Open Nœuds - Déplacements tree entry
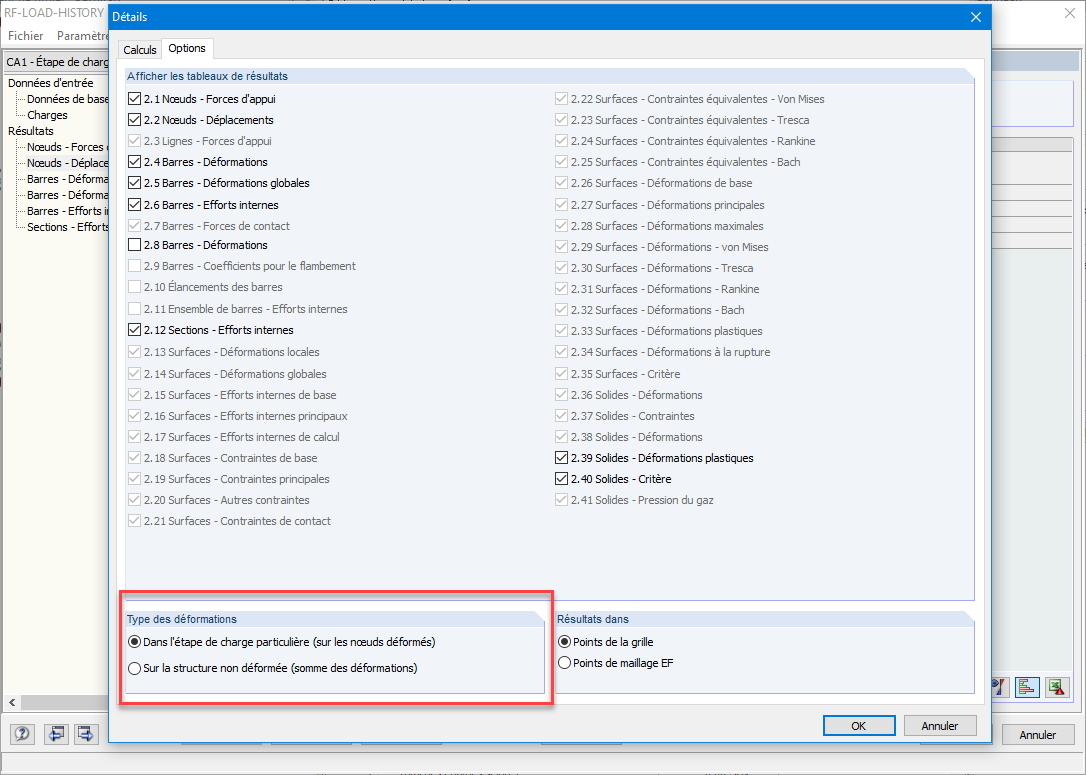Screen dimensions: 1086x775 coord(68,163)
